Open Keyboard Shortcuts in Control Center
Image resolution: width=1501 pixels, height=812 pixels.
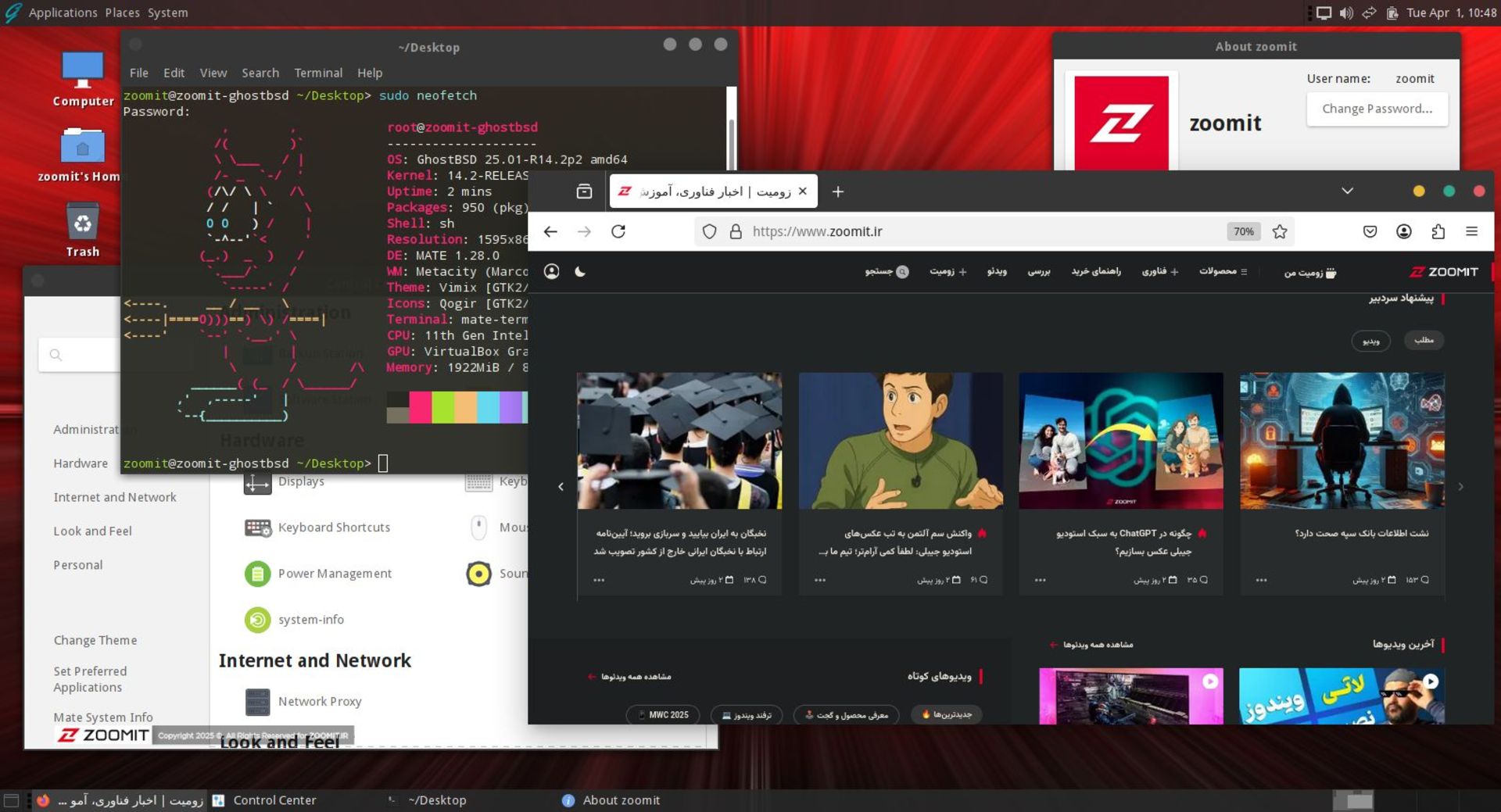click(317, 528)
